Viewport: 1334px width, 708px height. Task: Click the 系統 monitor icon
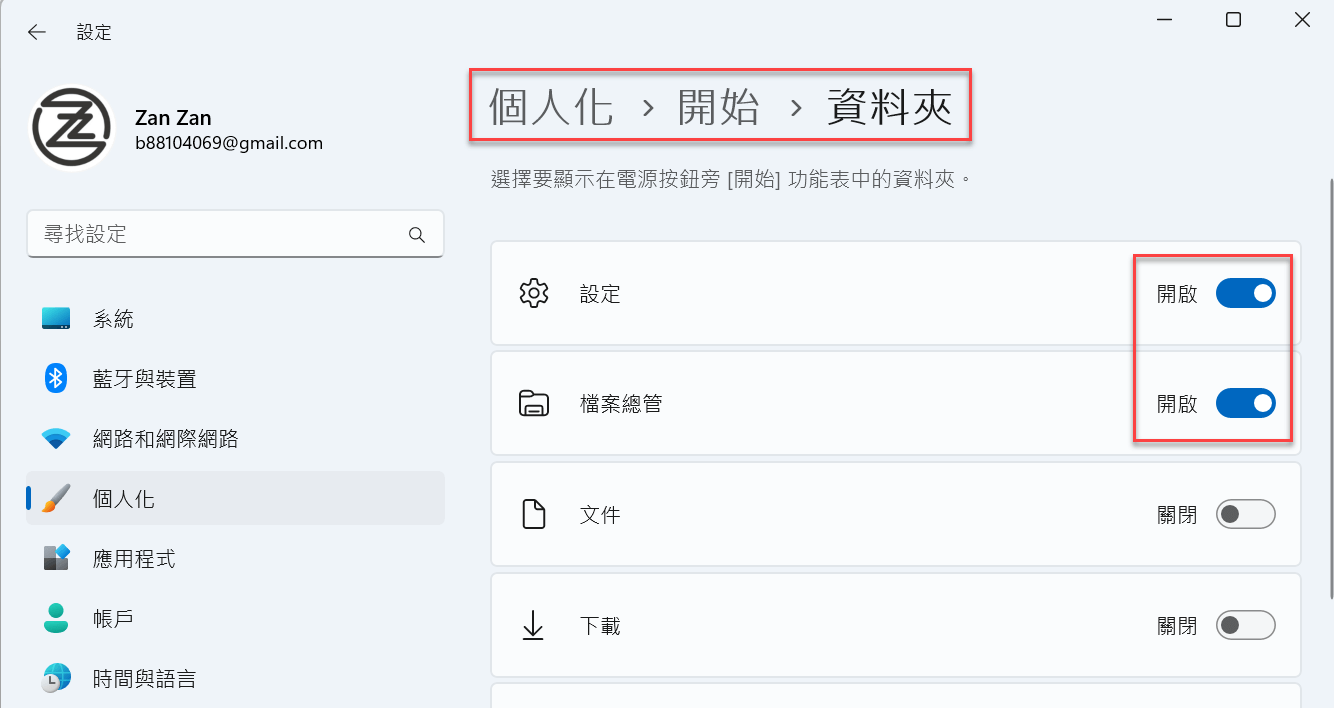(56, 319)
